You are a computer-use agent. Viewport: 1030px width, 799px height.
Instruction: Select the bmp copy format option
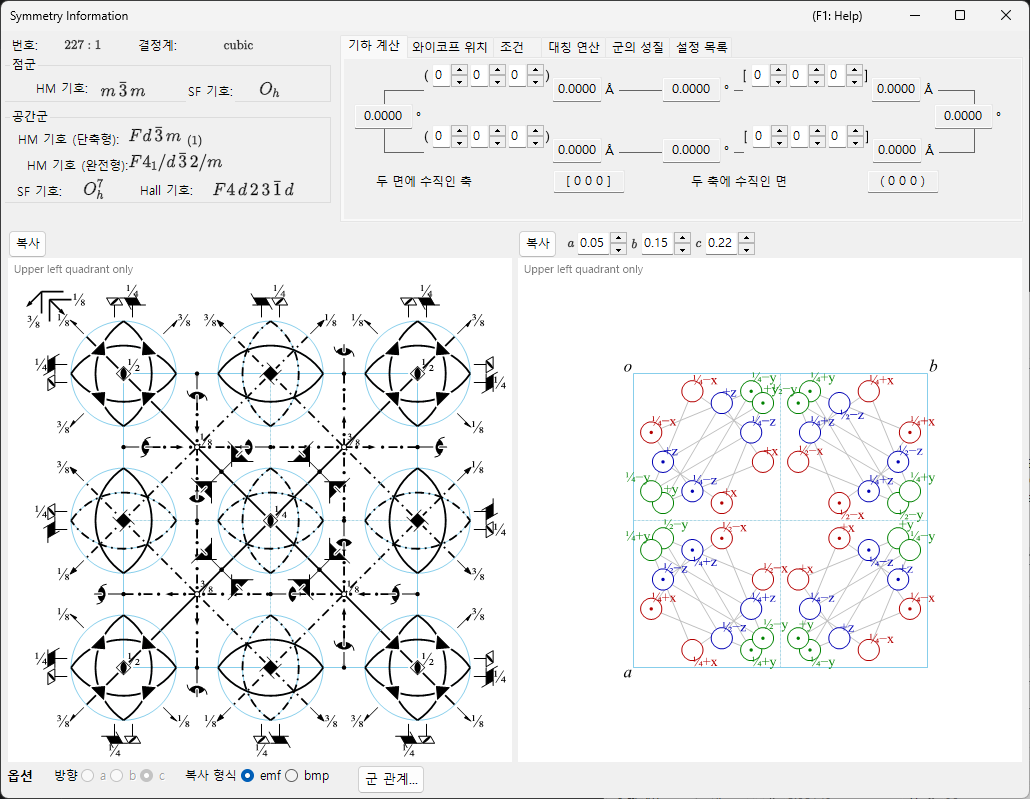292,775
